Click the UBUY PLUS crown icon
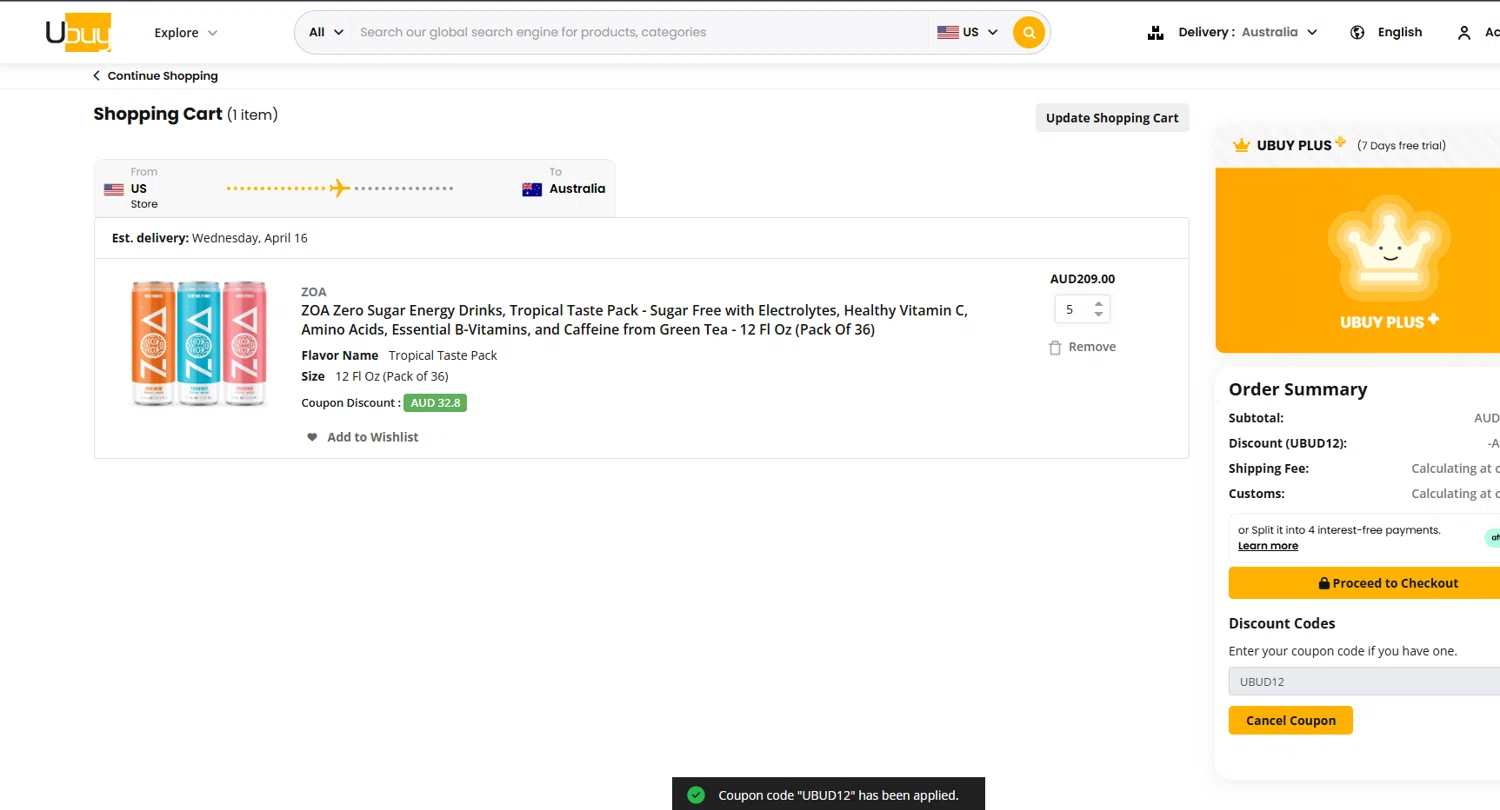Screen dimensions: 1500x810 pos(1242,146)
